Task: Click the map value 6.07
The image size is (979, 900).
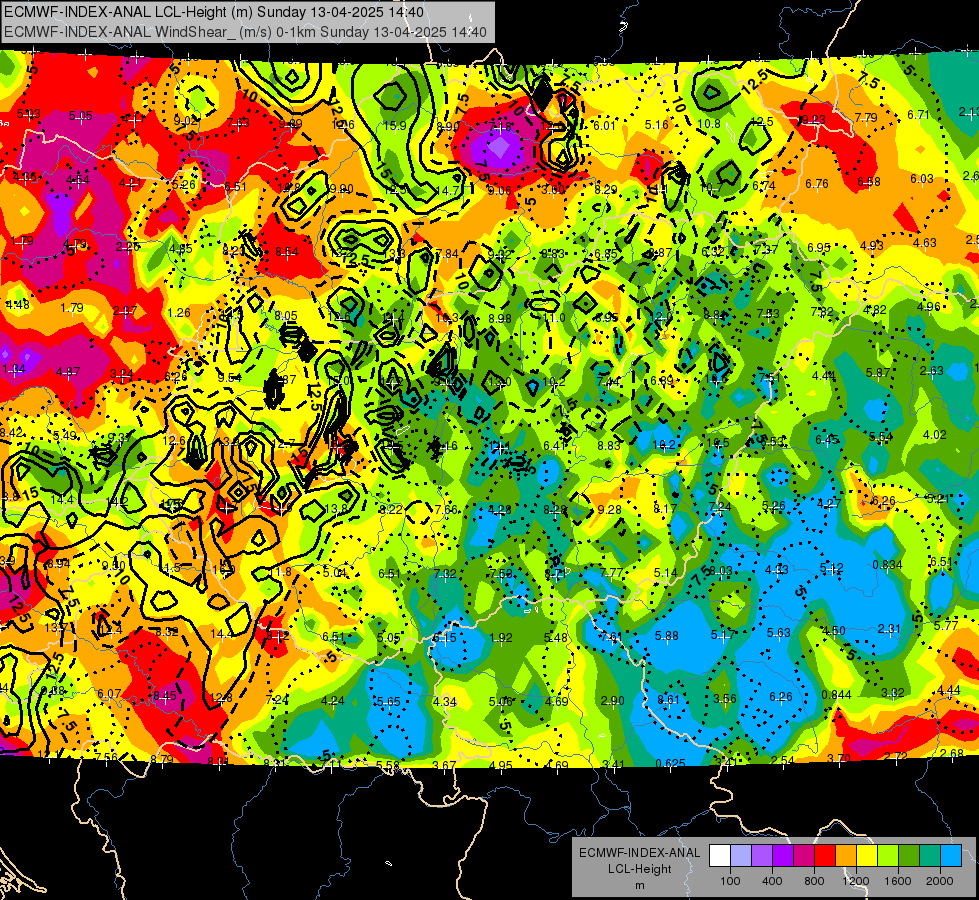Action: point(109,693)
